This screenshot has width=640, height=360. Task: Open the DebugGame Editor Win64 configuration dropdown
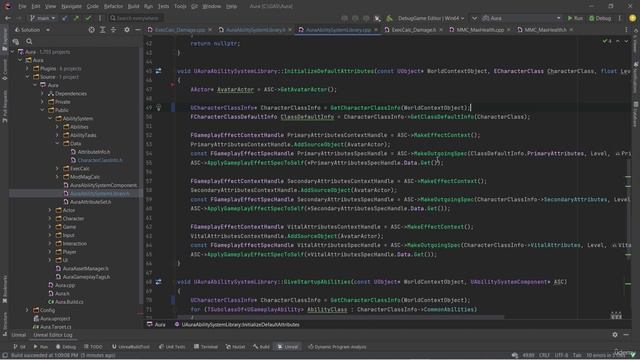pyautogui.click(x=431, y=18)
